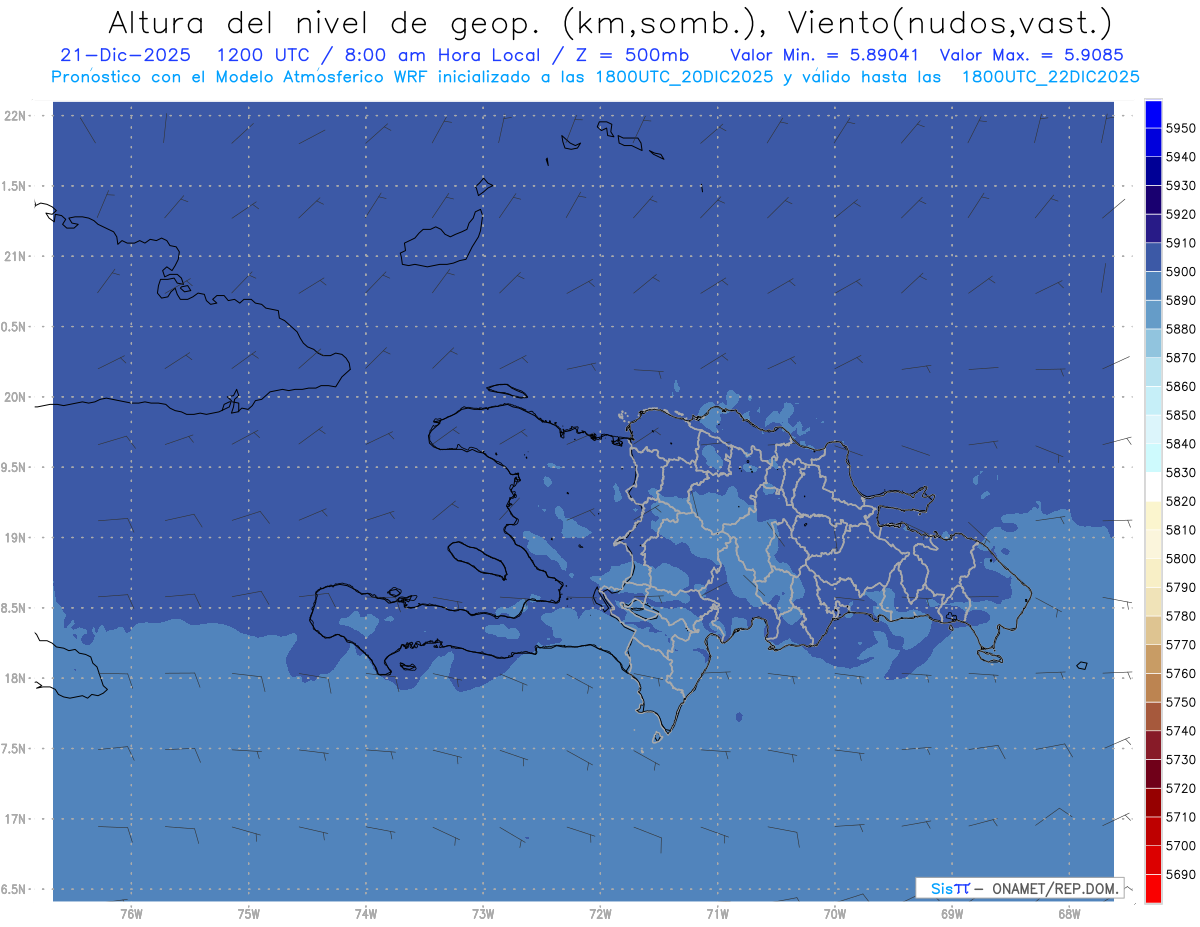Pick the pale yellow swatch between 5810 and 5820
The height and width of the screenshot is (927, 1200).
(1153, 515)
